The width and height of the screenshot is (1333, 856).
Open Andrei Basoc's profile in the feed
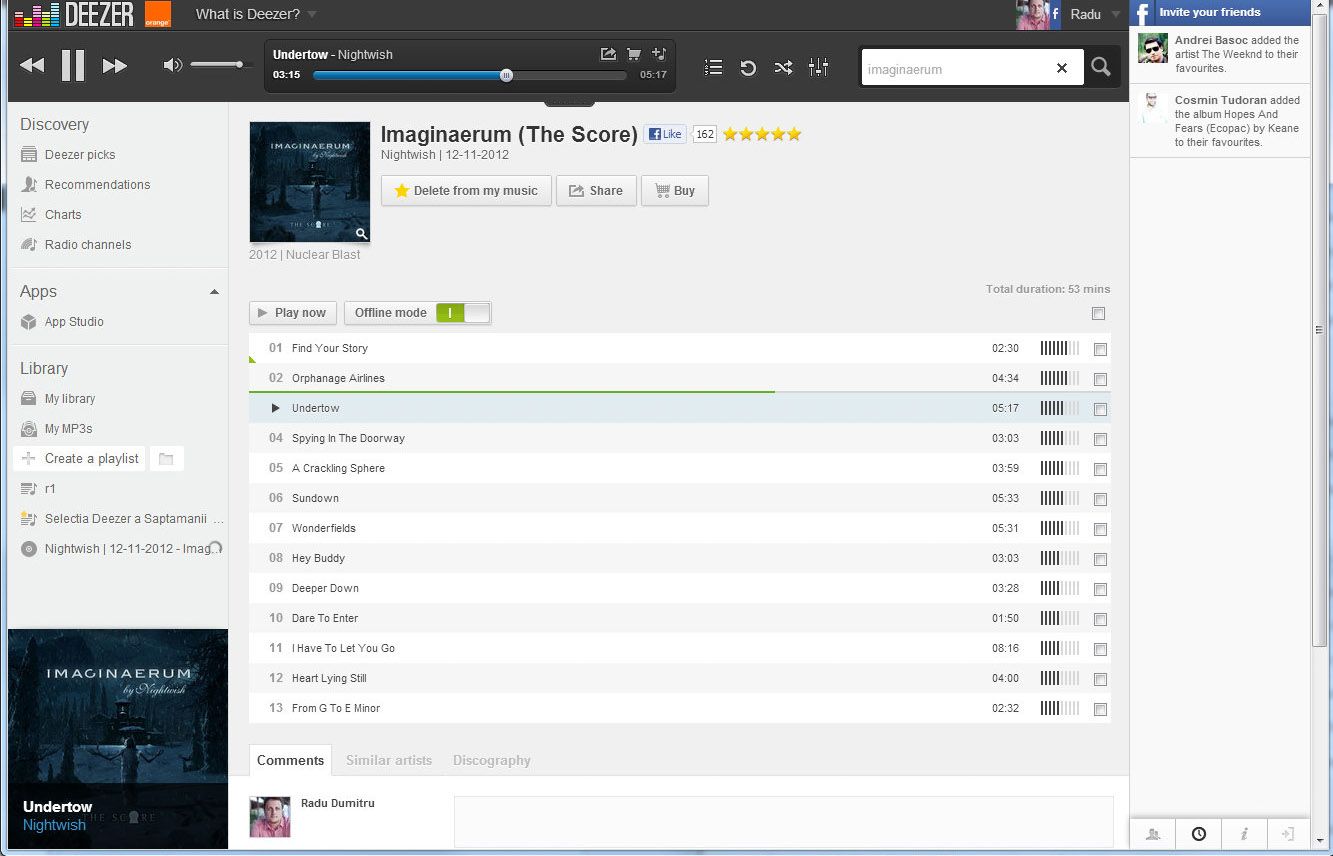(x=1211, y=41)
